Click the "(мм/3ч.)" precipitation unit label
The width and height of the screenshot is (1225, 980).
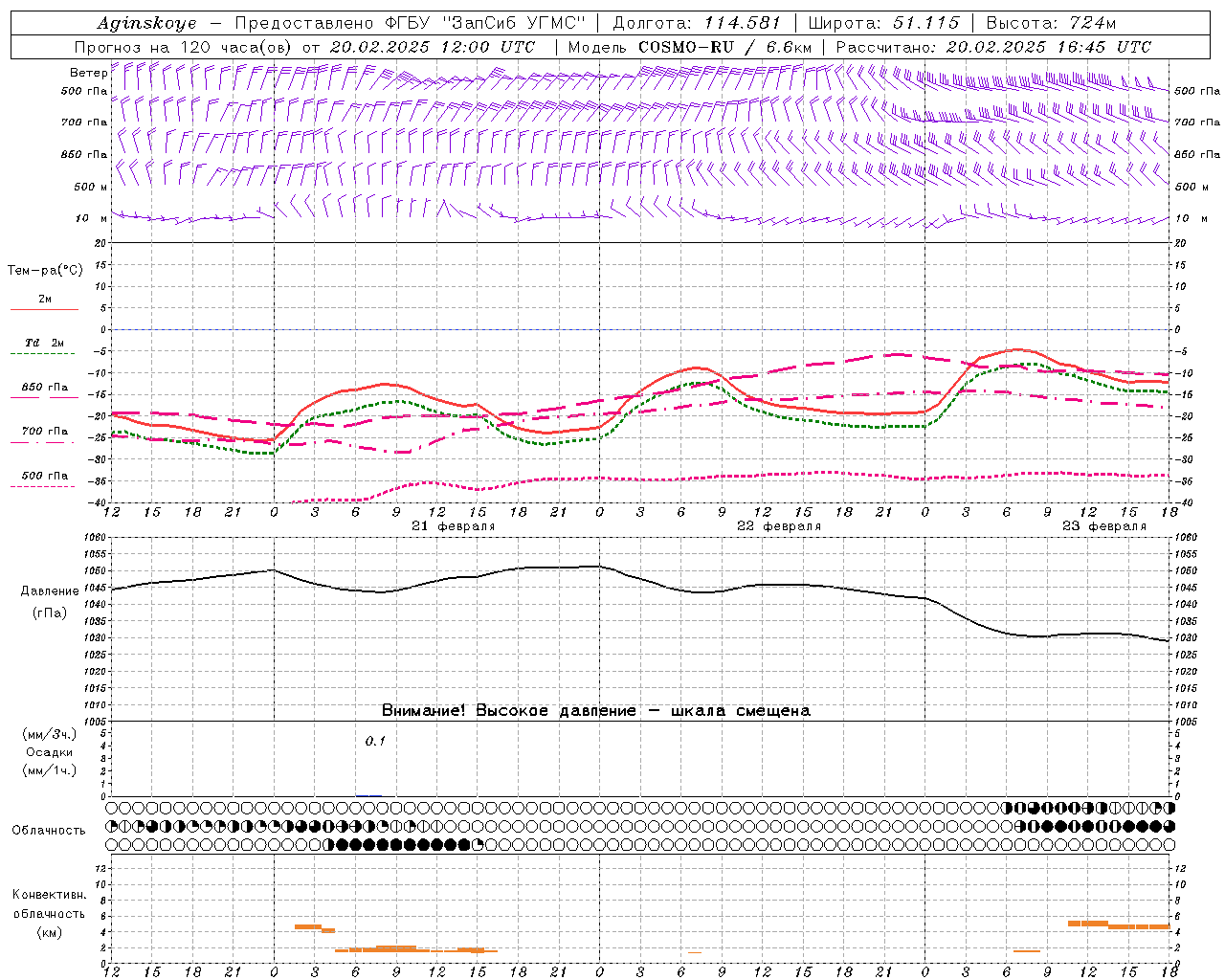click(49, 734)
